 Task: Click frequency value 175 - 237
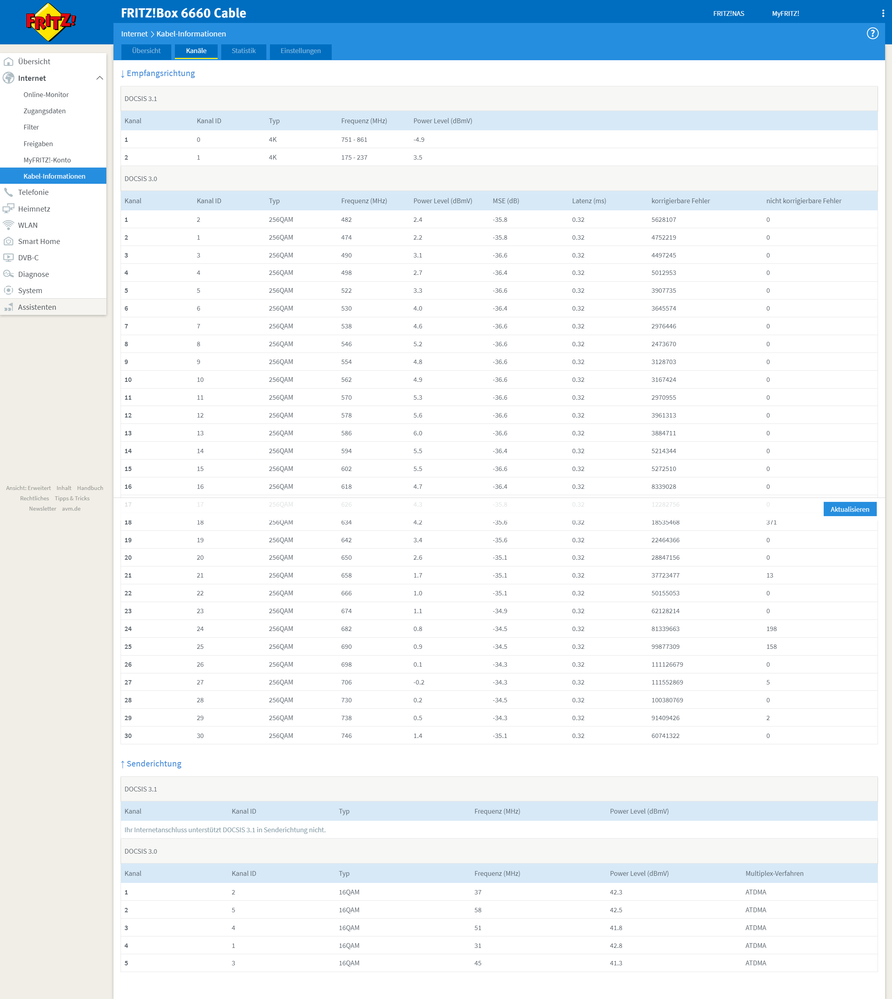pyautogui.click(x=354, y=157)
